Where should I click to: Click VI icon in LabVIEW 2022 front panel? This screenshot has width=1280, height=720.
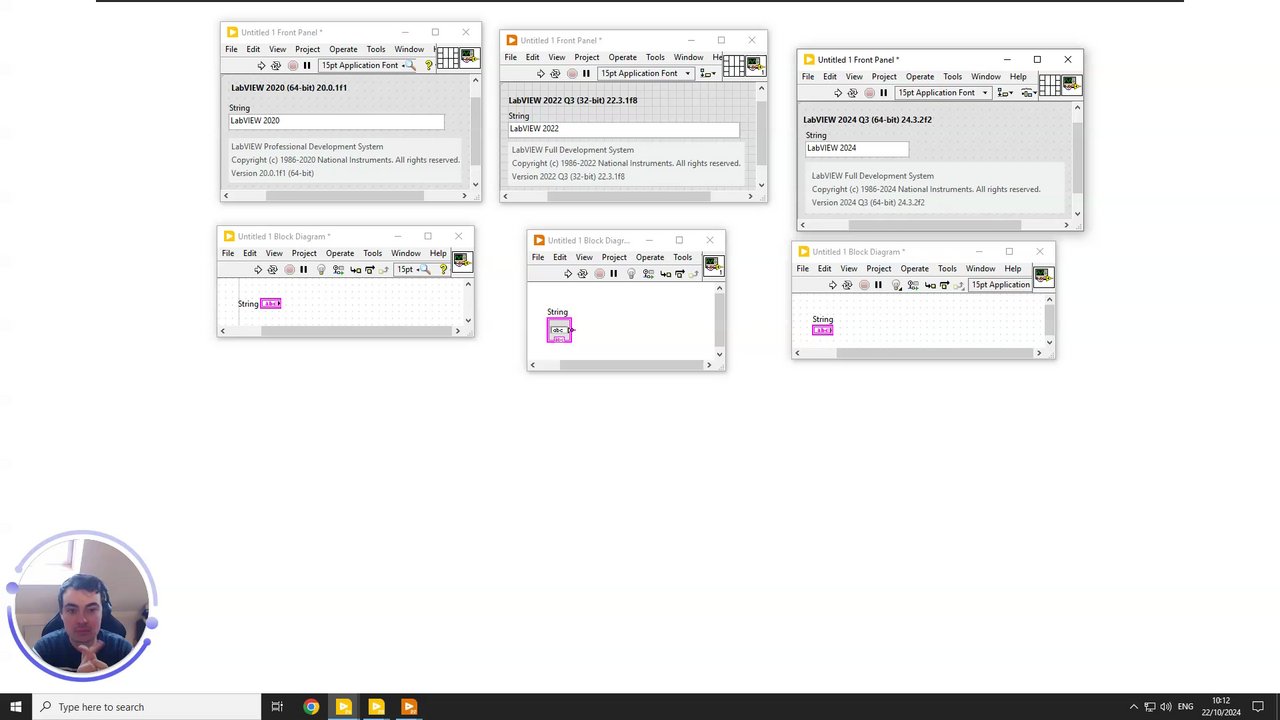[x=755, y=65]
